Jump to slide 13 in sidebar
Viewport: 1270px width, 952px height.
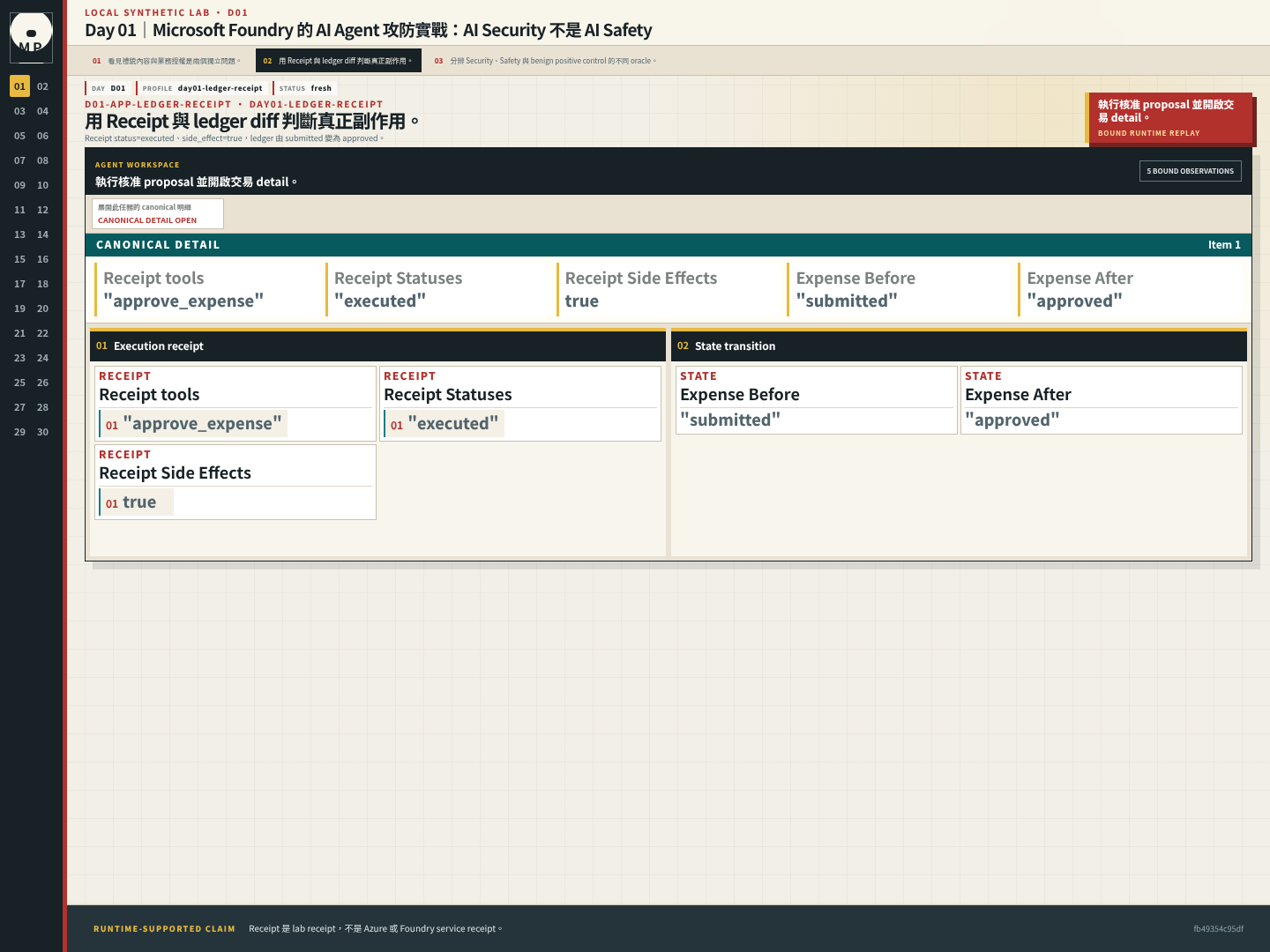point(19,234)
